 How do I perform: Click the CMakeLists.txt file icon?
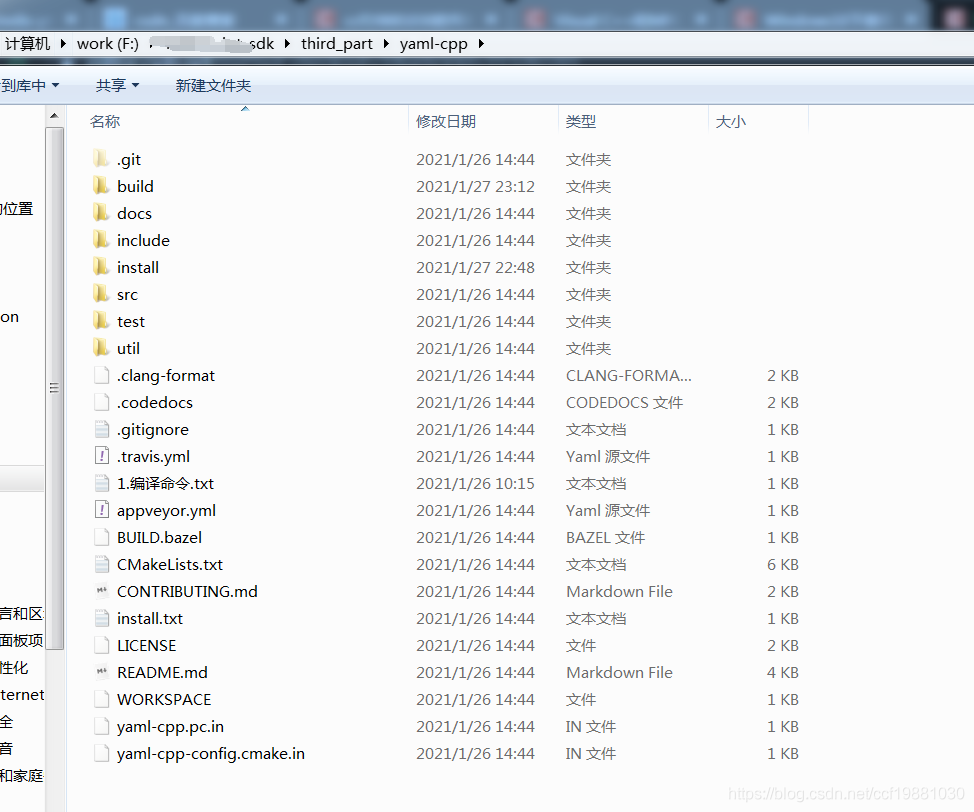click(x=101, y=564)
